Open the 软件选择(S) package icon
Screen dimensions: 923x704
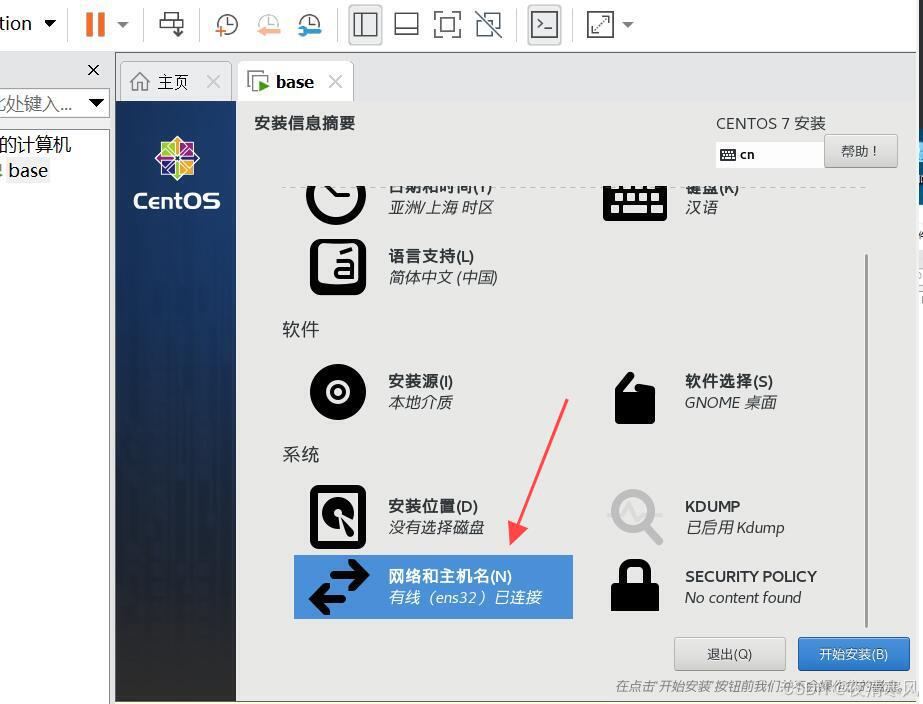635,397
